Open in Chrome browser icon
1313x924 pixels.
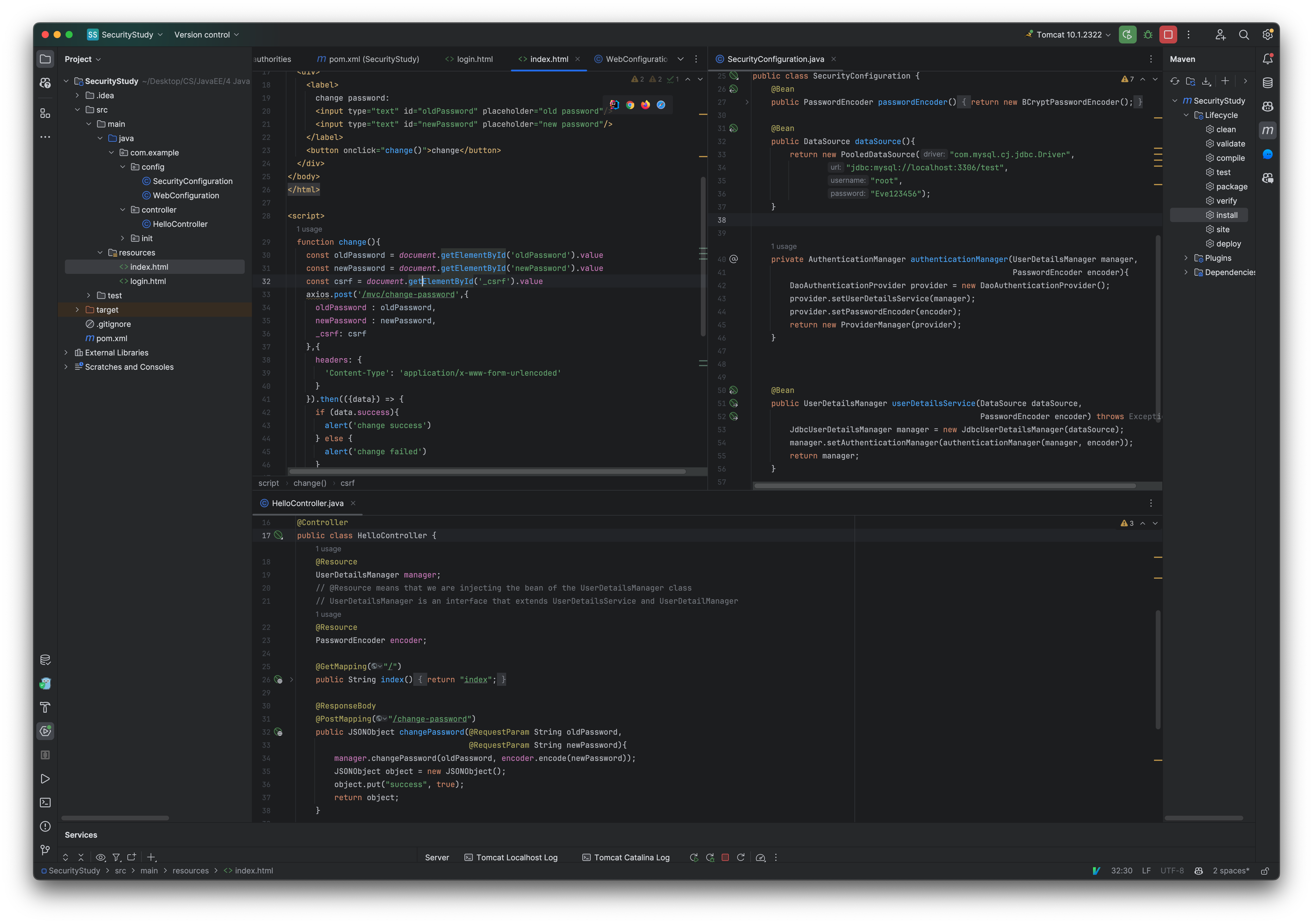click(630, 105)
